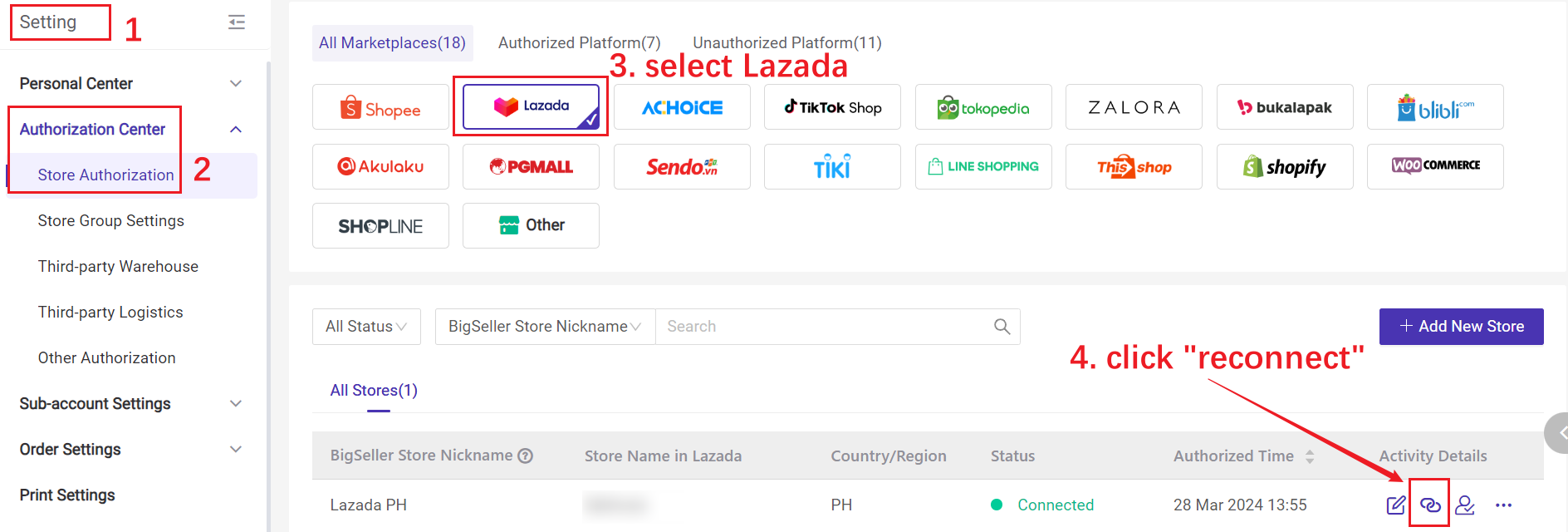Screen dimensions: 1568x532
Task: Collapse the sidebar with the menu fold icon
Action: [237, 22]
